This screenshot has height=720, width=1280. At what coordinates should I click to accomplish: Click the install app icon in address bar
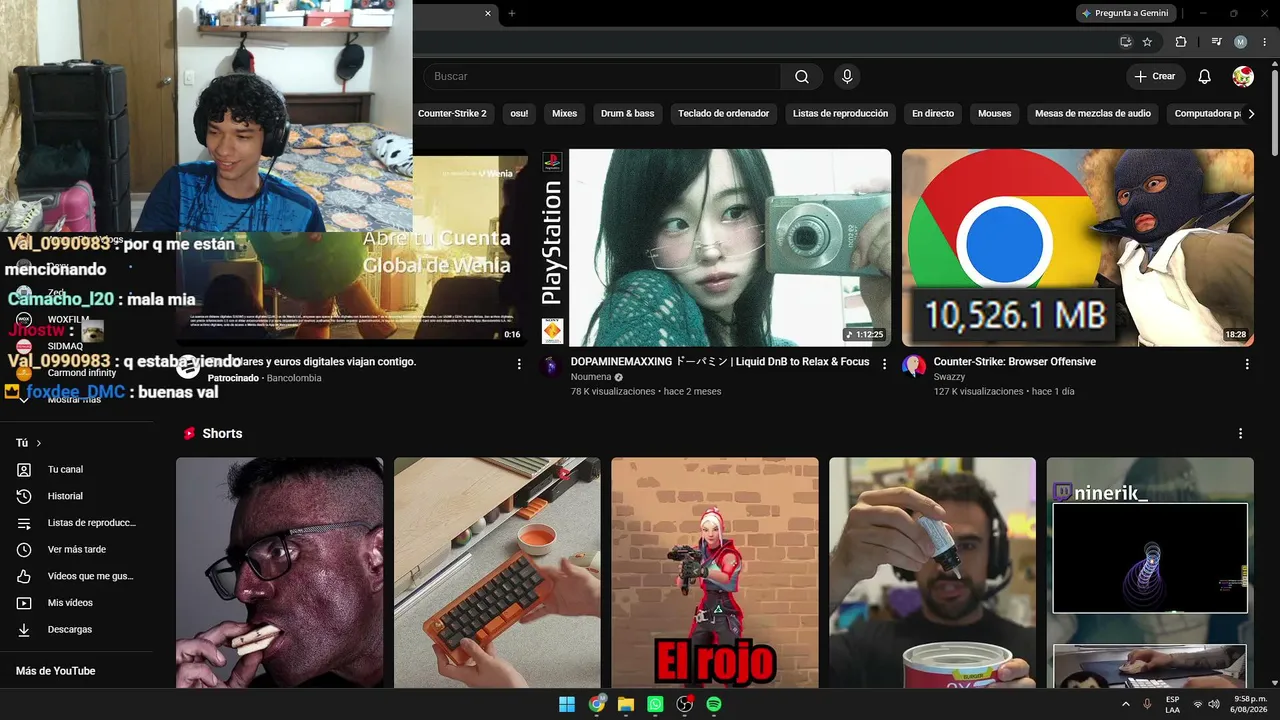pos(1125,42)
